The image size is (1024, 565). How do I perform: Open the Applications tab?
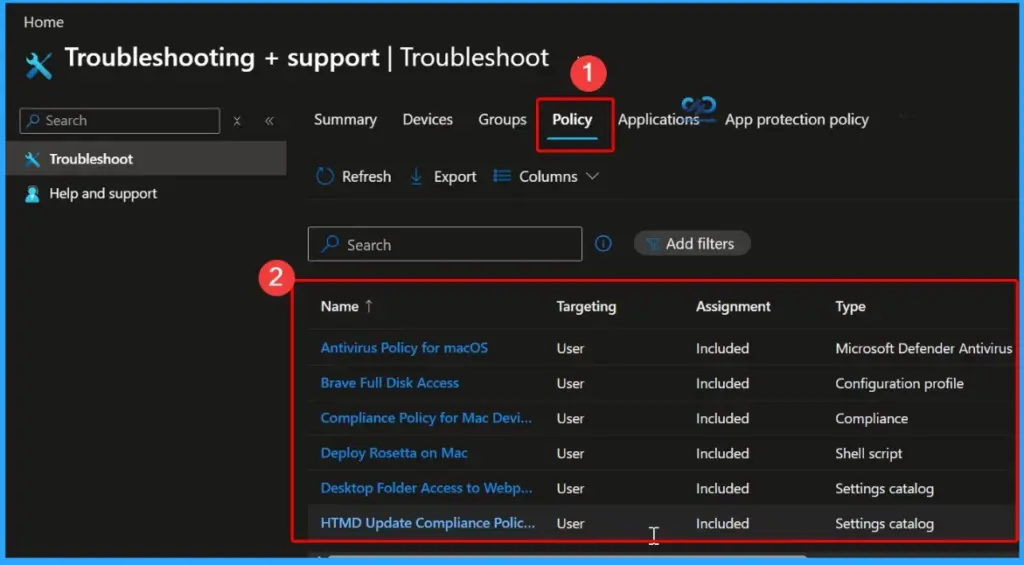[x=658, y=120]
